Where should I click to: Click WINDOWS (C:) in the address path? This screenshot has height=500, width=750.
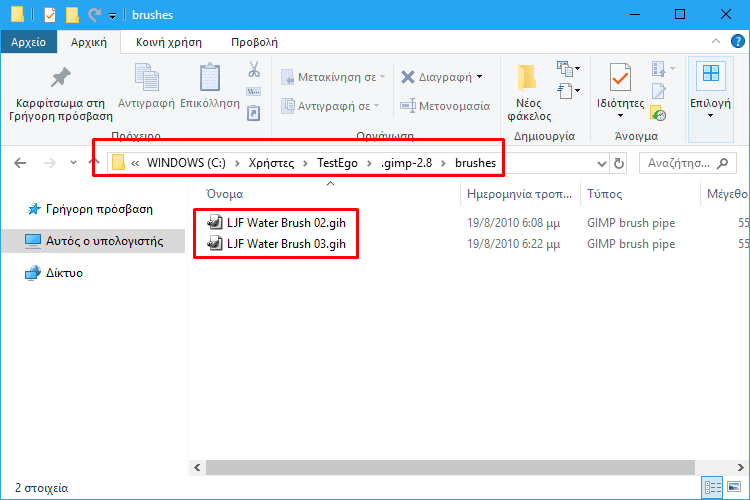coord(186,163)
